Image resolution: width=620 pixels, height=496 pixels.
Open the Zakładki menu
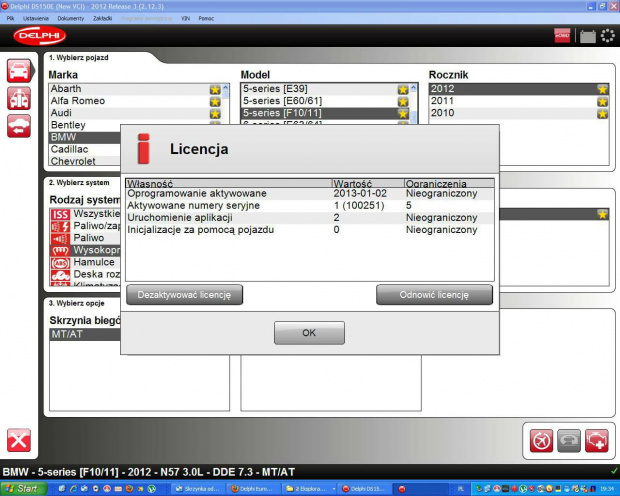(x=102, y=18)
